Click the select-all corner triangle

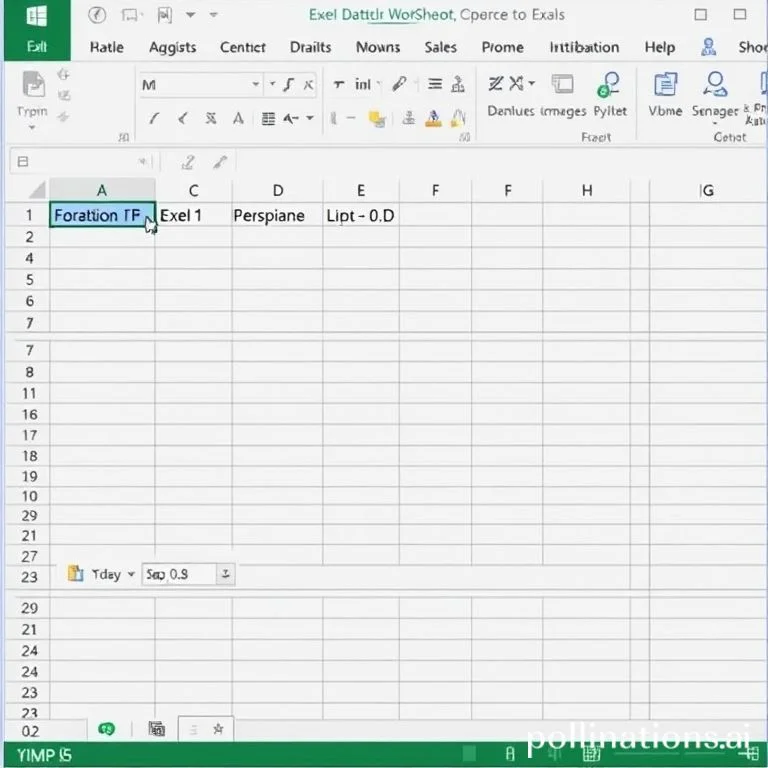coord(38,190)
